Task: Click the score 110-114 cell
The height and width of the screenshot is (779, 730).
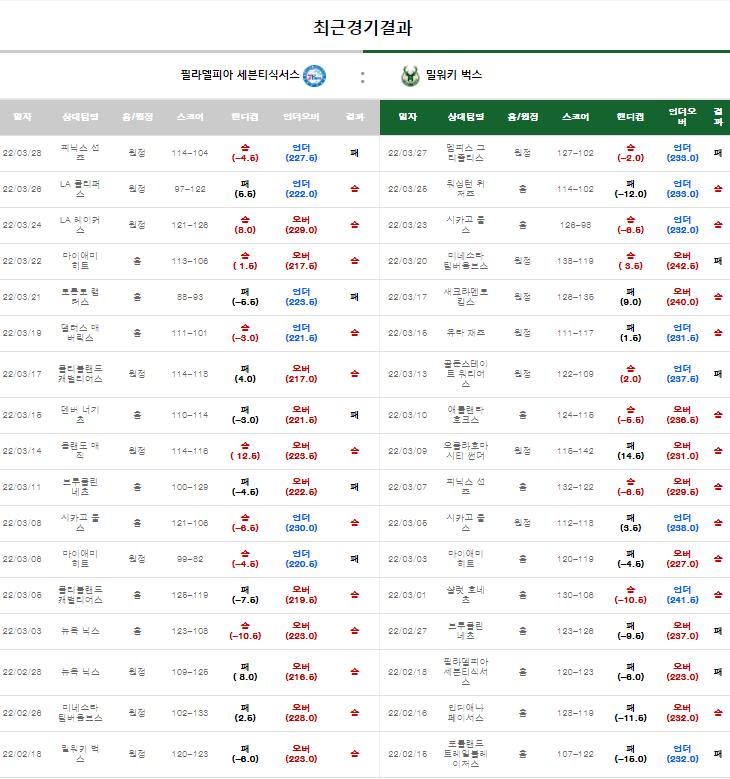Action: click(190, 415)
